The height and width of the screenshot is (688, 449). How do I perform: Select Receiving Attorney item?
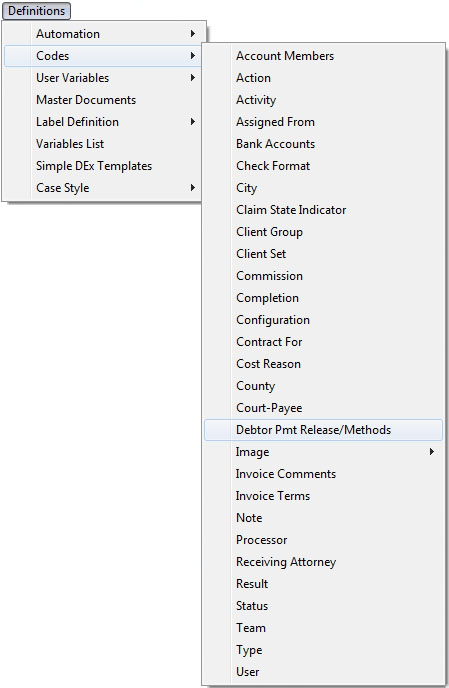[323, 562]
